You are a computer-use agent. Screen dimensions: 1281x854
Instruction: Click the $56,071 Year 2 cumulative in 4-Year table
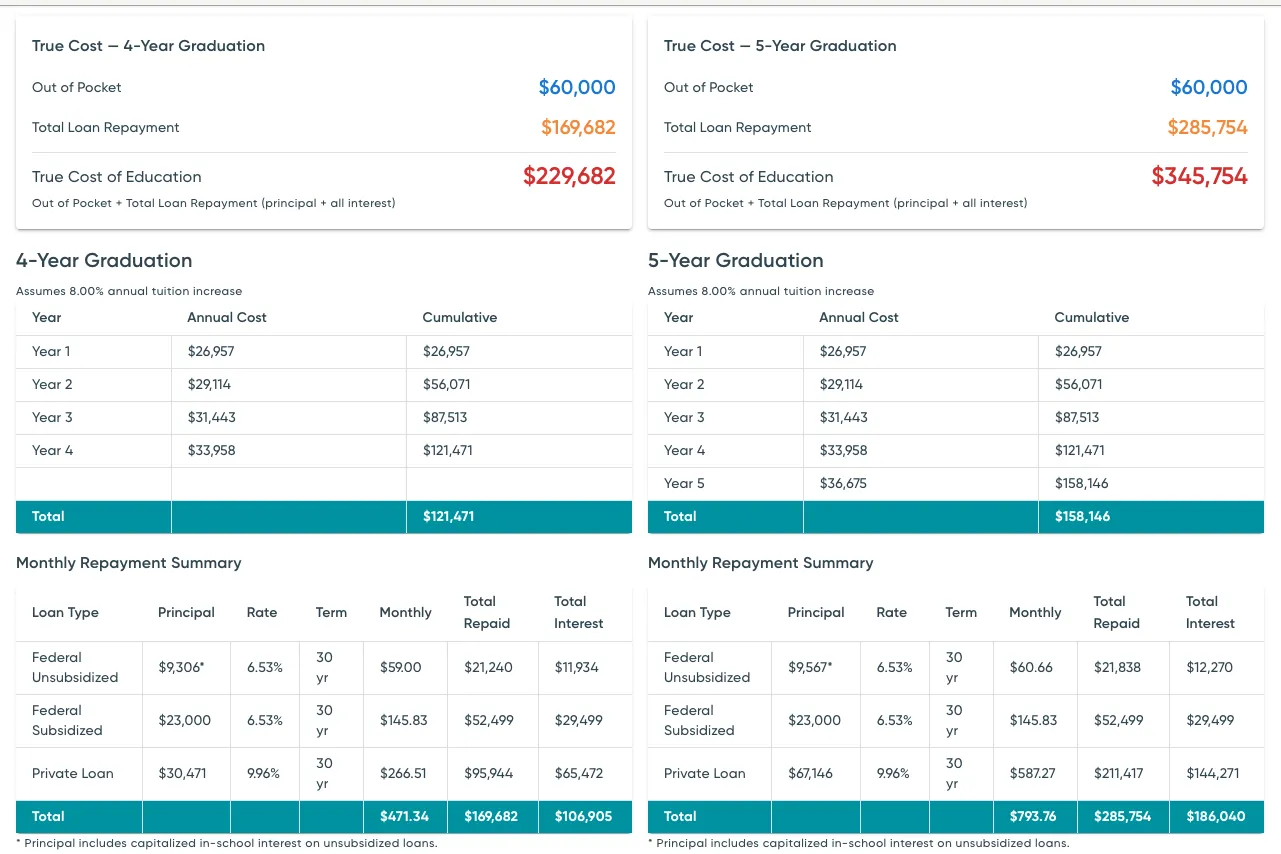[x=447, y=385]
